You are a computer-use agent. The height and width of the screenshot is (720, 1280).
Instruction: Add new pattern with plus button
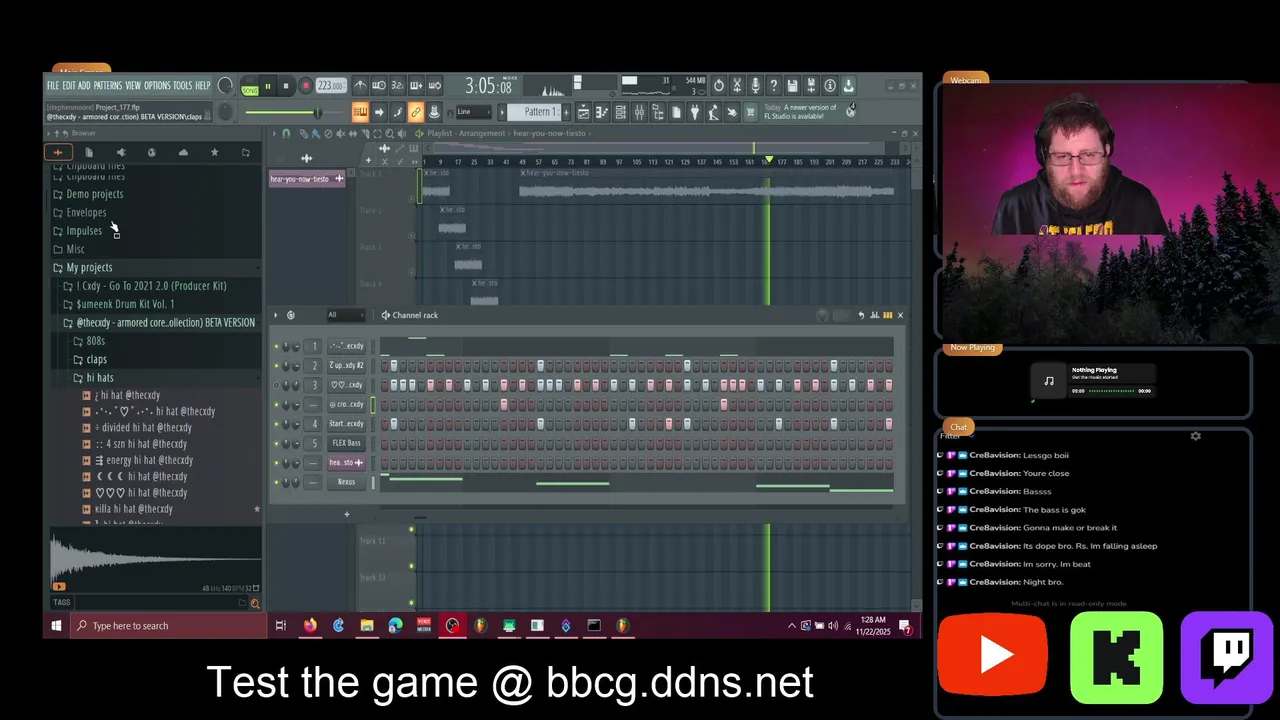(x=567, y=112)
